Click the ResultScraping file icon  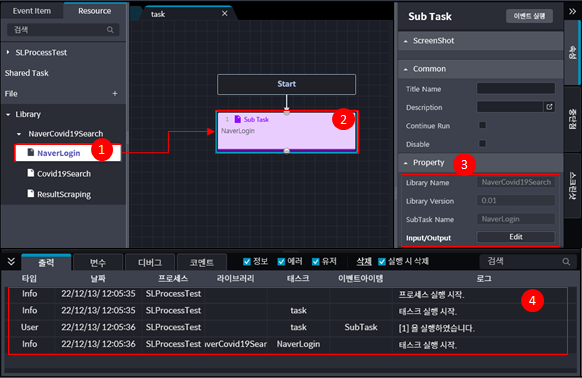pos(31,193)
